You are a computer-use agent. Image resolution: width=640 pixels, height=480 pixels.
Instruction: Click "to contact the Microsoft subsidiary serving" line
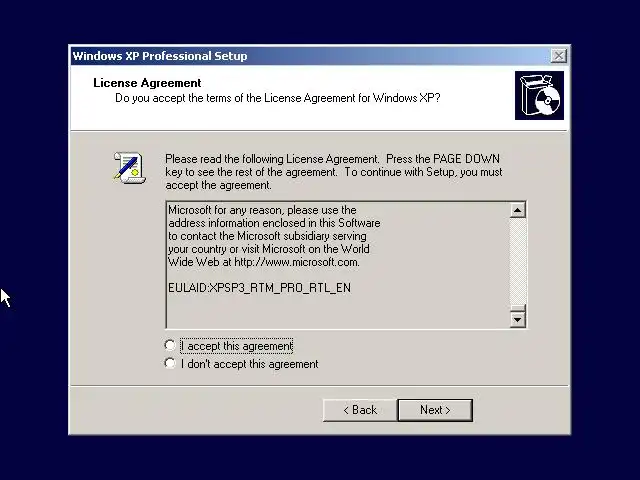pyautogui.click(x=267, y=236)
